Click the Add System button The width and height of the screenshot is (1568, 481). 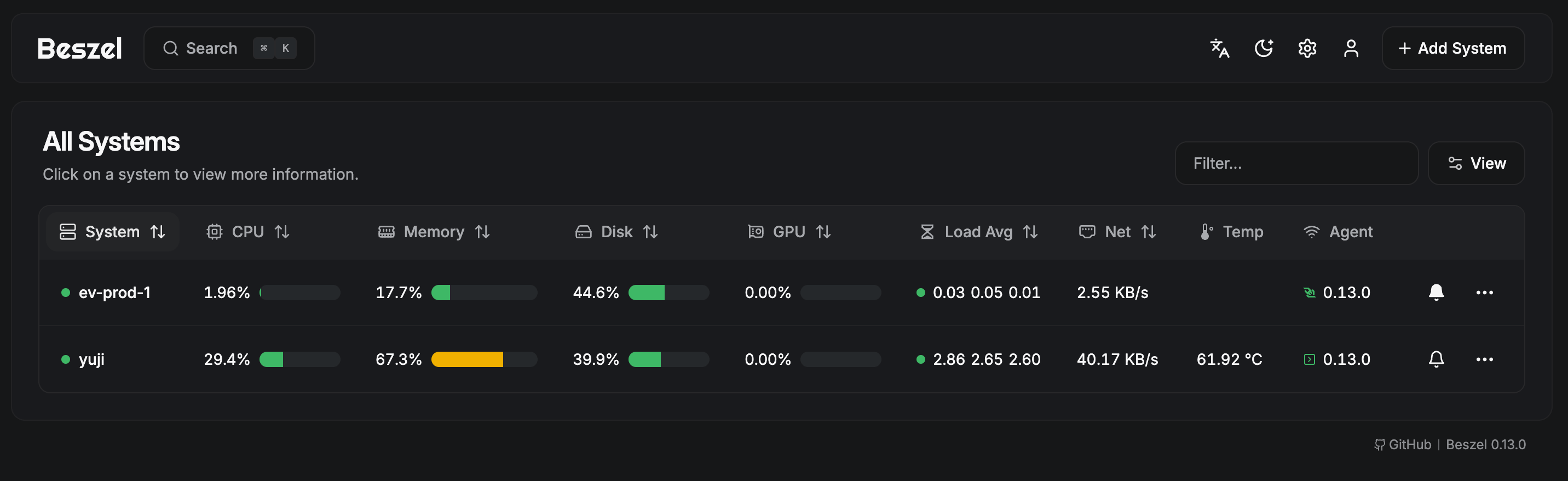pos(1452,48)
